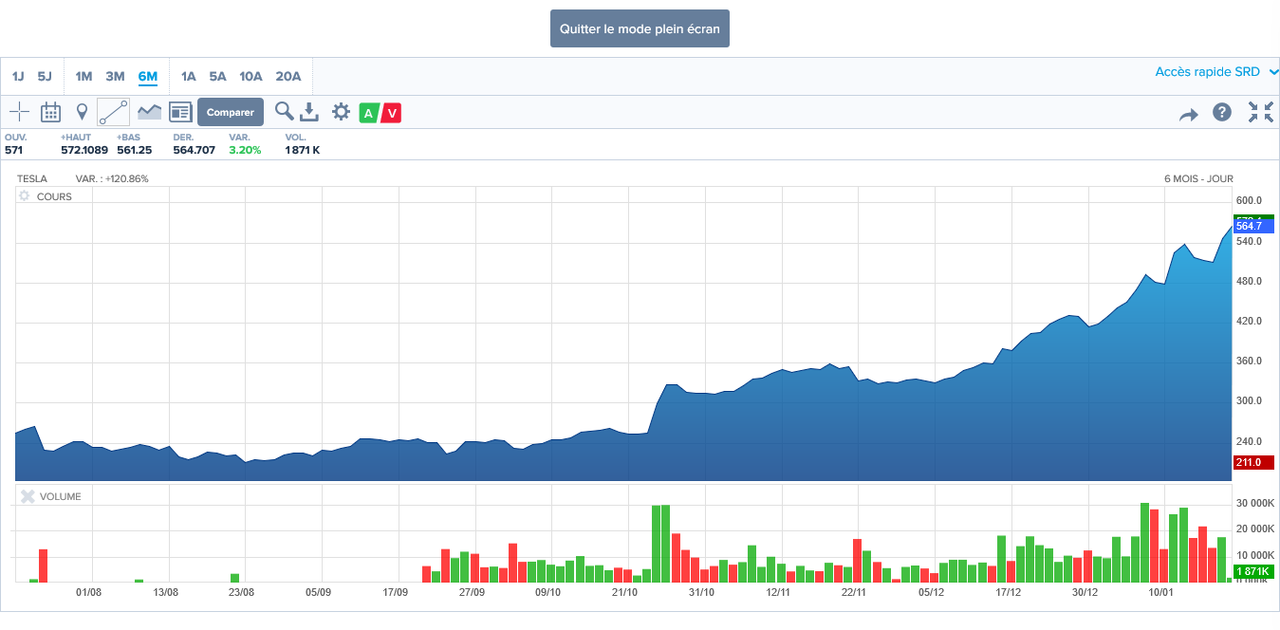Click the location pin events icon
The image size is (1280, 630).
tap(82, 112)
